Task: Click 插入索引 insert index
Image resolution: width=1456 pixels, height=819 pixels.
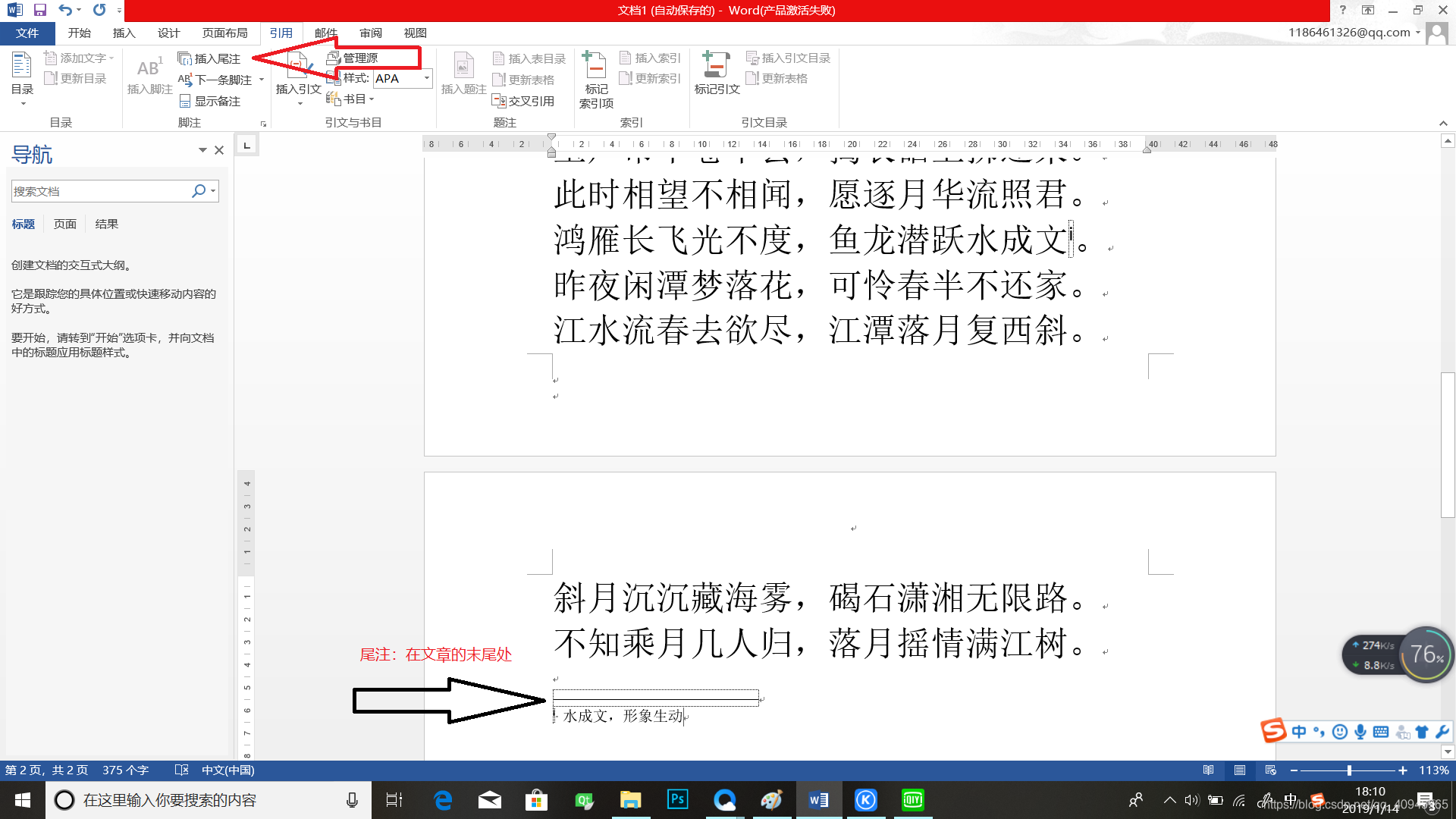Action: [650, 58]
